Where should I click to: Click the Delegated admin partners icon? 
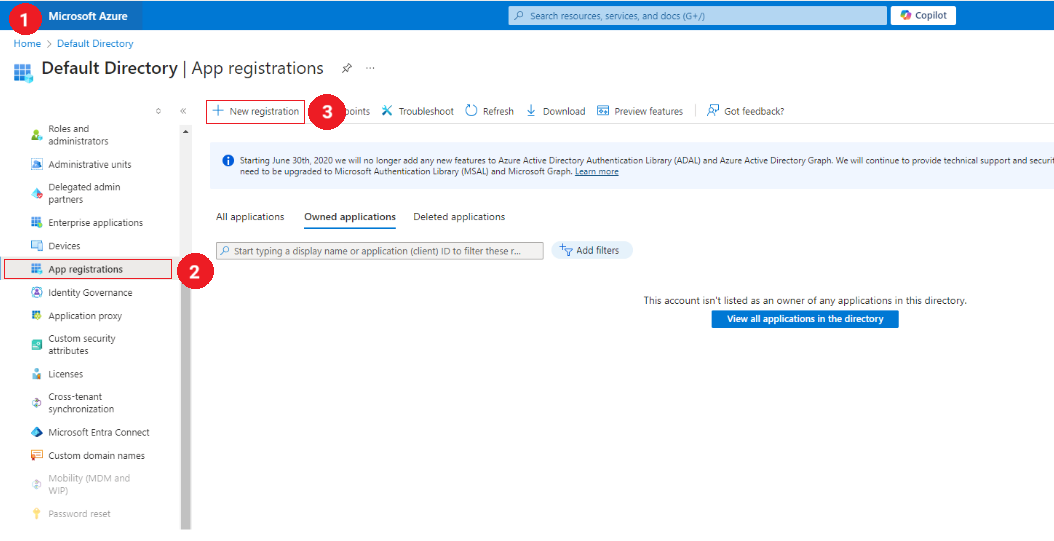(x=37, y=194)
